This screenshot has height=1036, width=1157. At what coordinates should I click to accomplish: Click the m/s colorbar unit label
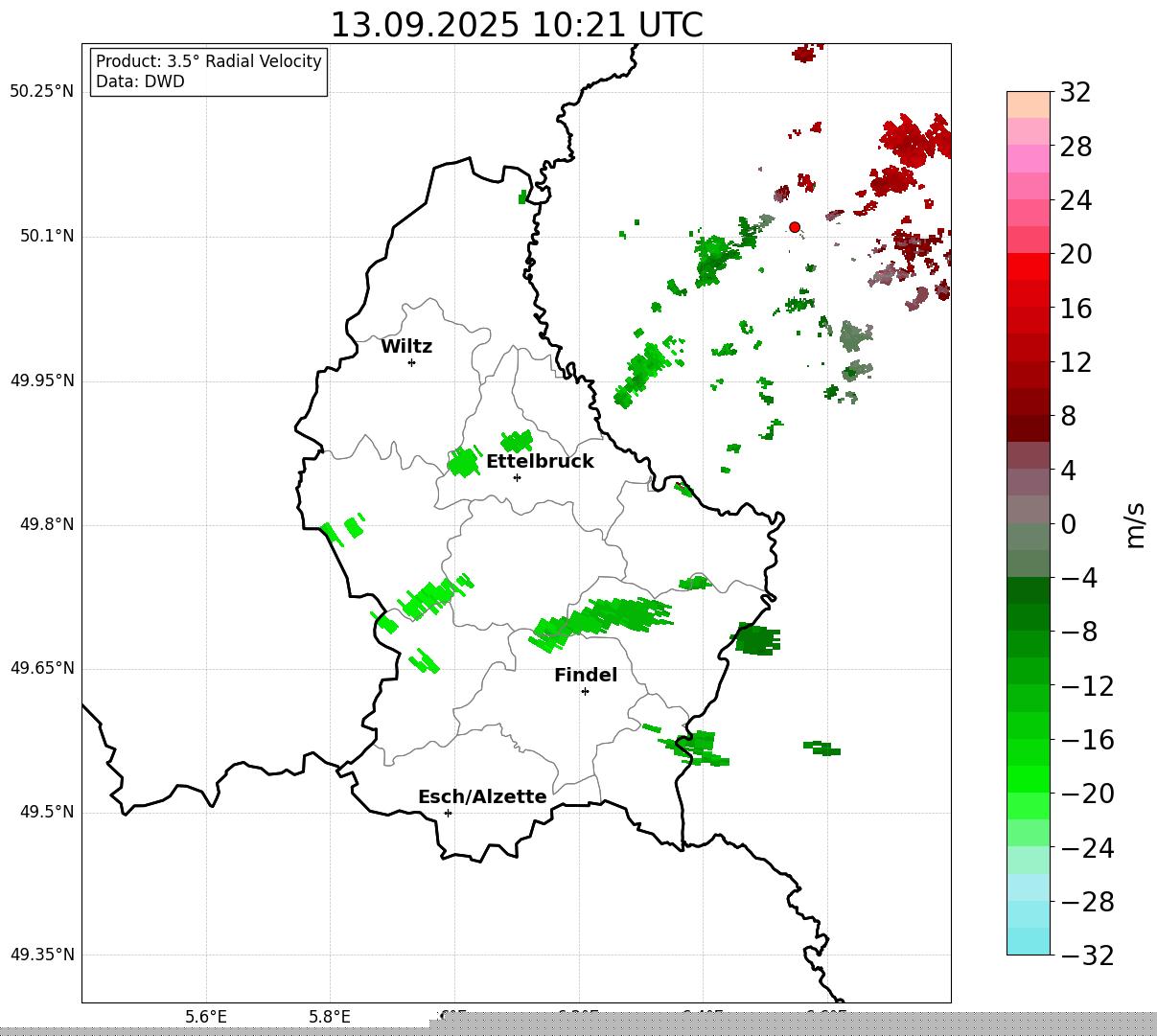click(1135, 524)
